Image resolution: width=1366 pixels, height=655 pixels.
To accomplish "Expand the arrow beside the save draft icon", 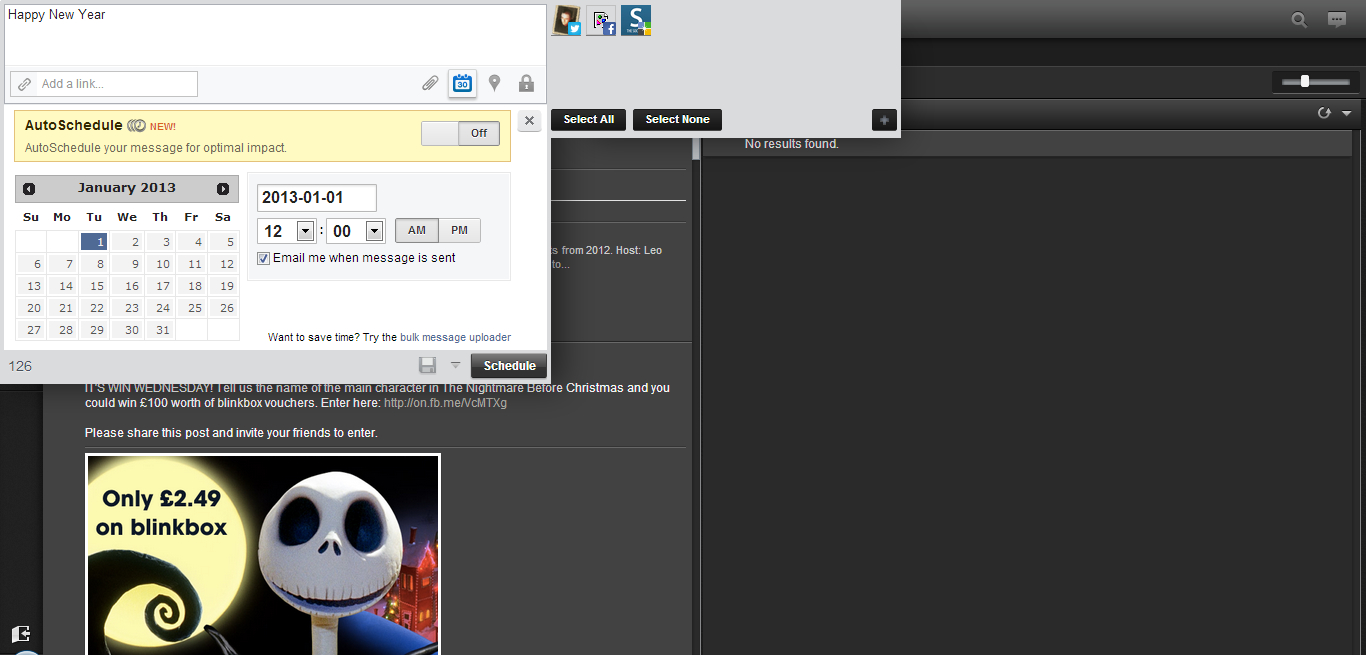I will click(455, 365).
